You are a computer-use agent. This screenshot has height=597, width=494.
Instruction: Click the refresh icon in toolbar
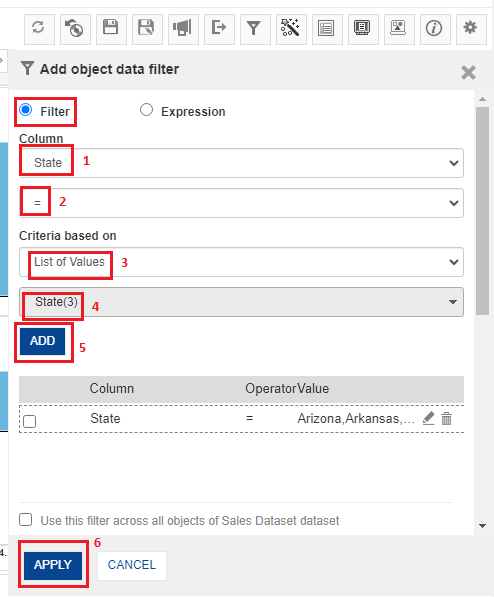click(x=39, y=29)
